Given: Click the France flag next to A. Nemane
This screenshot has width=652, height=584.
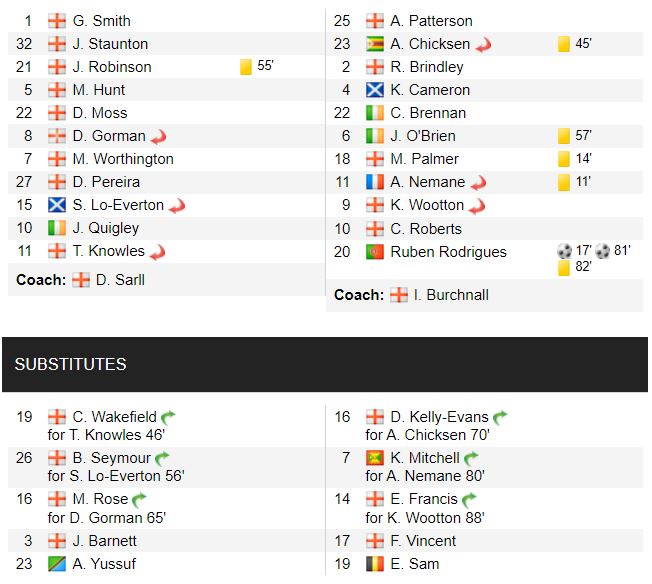Looking at the screenshot, I should 375,182.
